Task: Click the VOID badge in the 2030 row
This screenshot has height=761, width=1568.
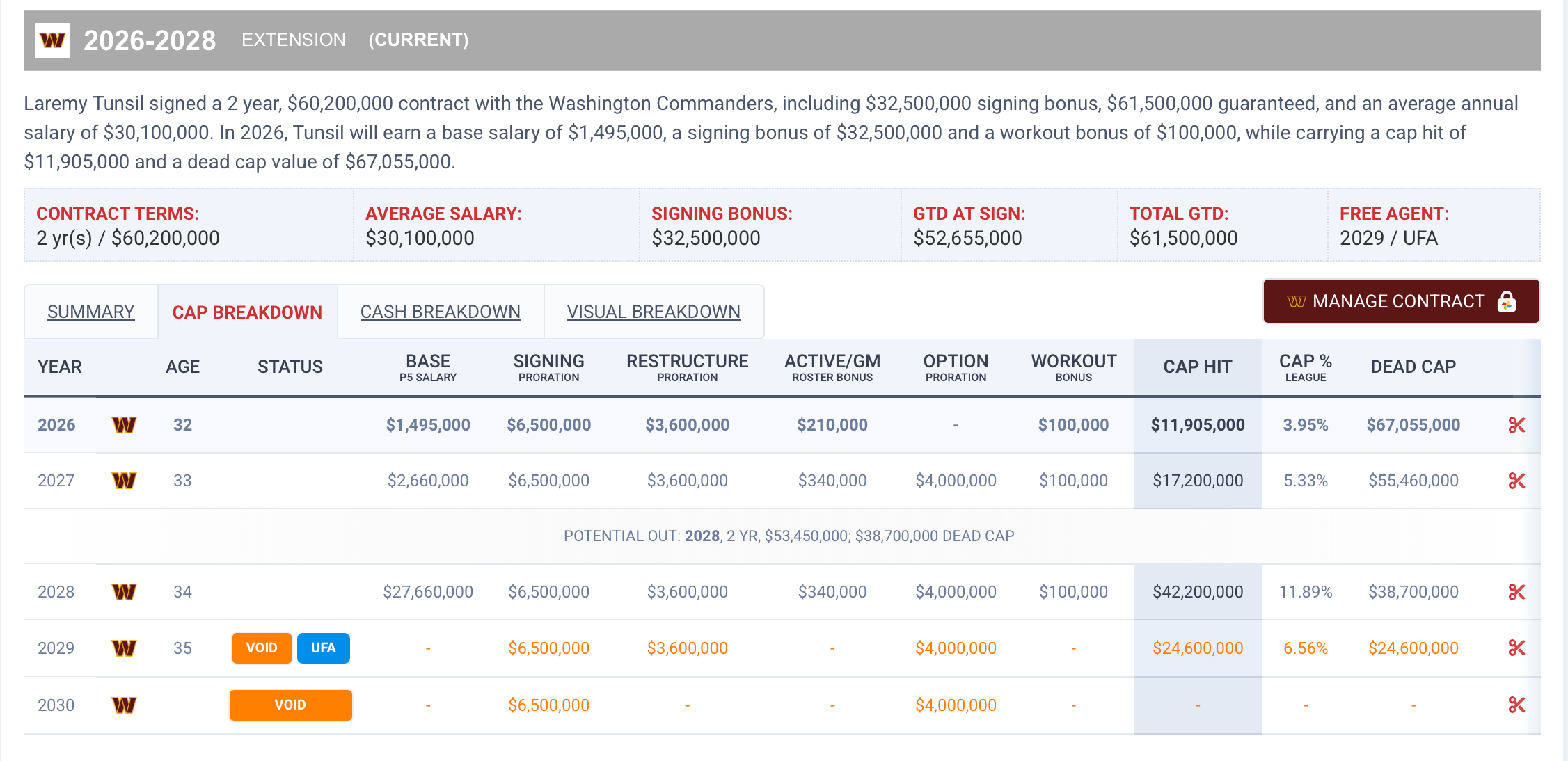Action: tap(290, 705)
